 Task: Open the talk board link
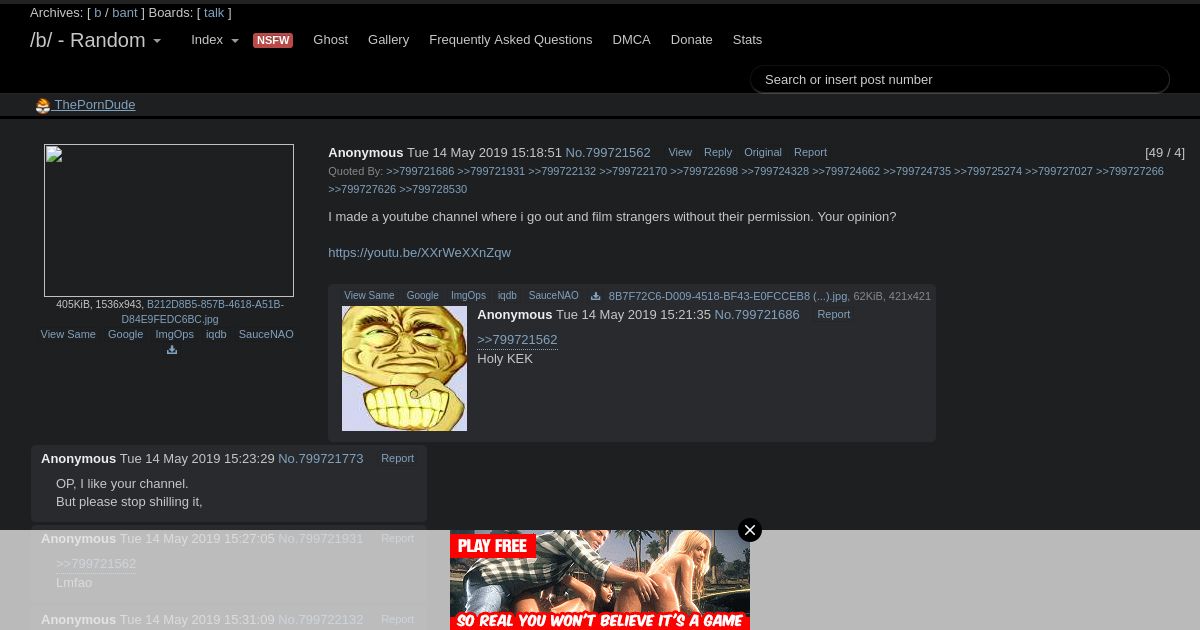tap(214, 13)
